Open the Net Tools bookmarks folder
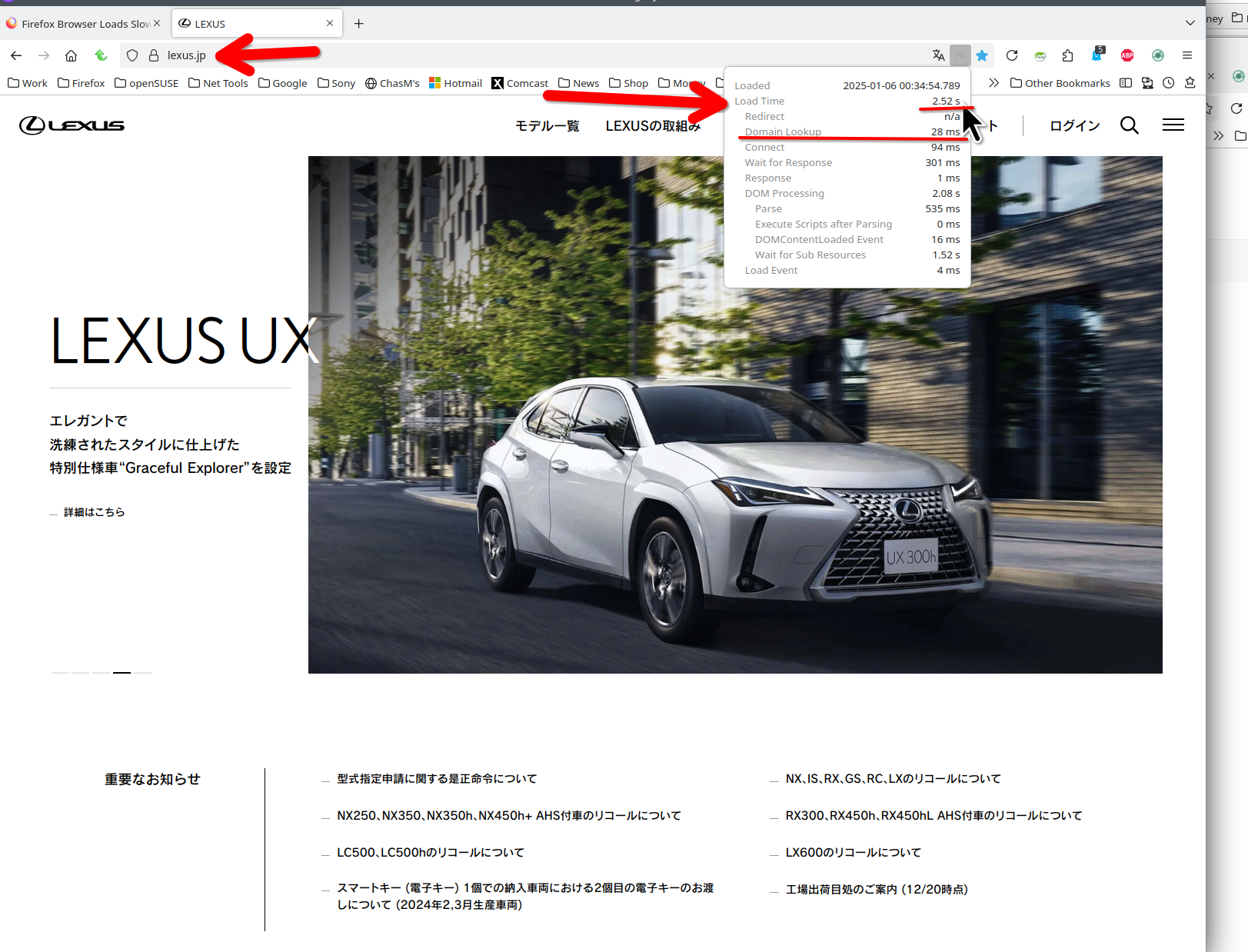The image size is (1248, 952). click(218, 83)
